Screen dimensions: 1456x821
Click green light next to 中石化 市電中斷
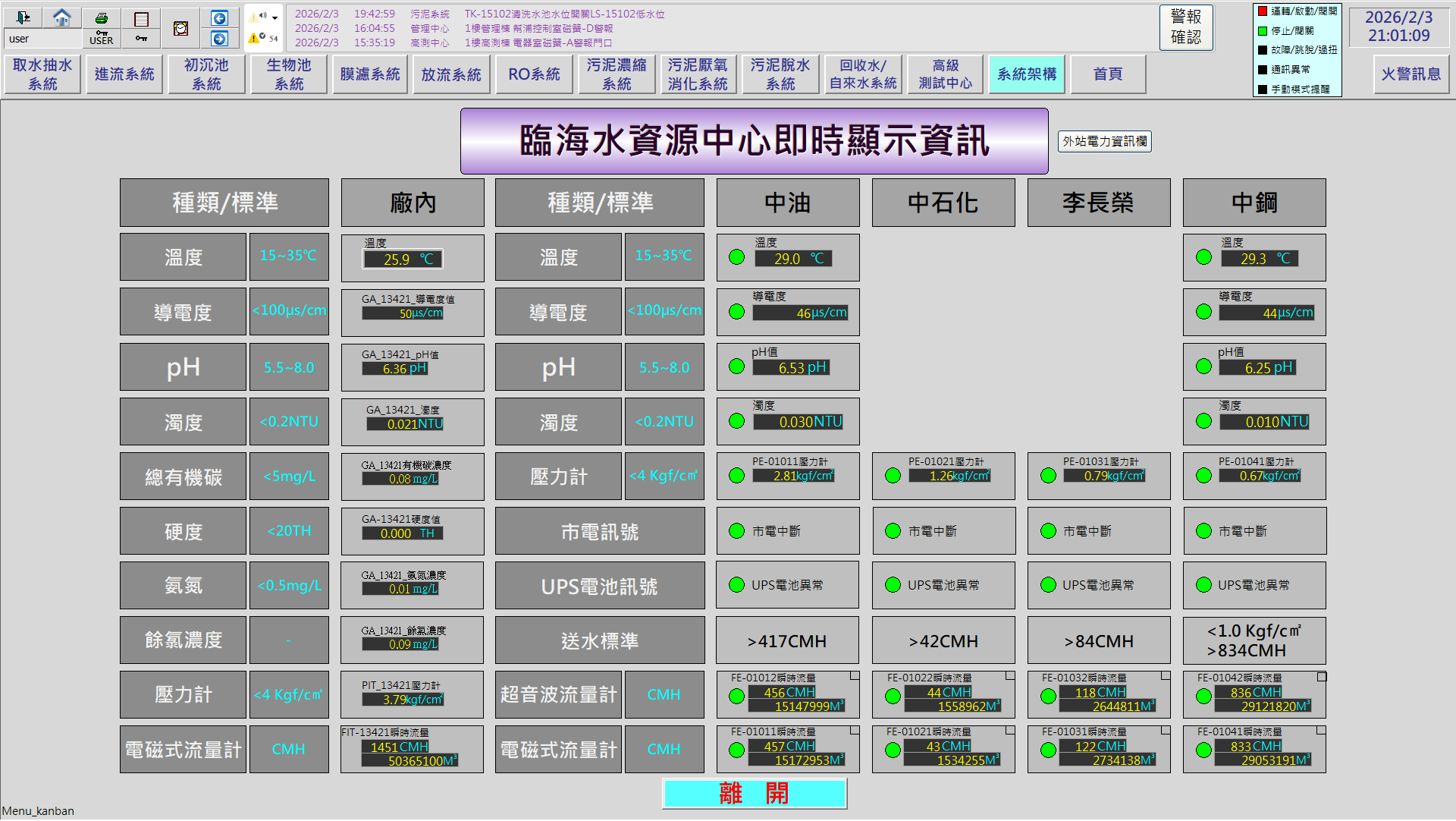(893, 531)
